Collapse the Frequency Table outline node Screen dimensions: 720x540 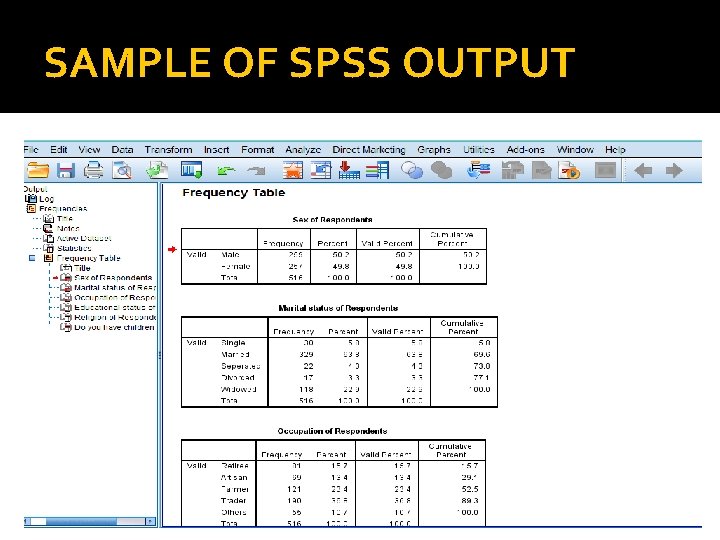click(32, 258)
